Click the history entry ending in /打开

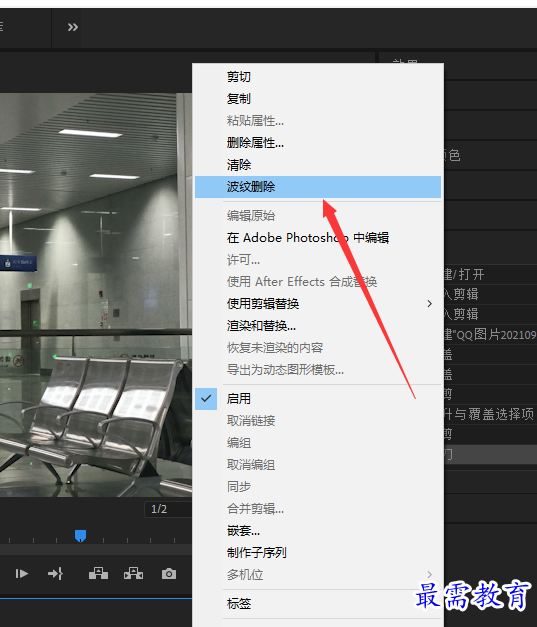(x=490, y=274)
